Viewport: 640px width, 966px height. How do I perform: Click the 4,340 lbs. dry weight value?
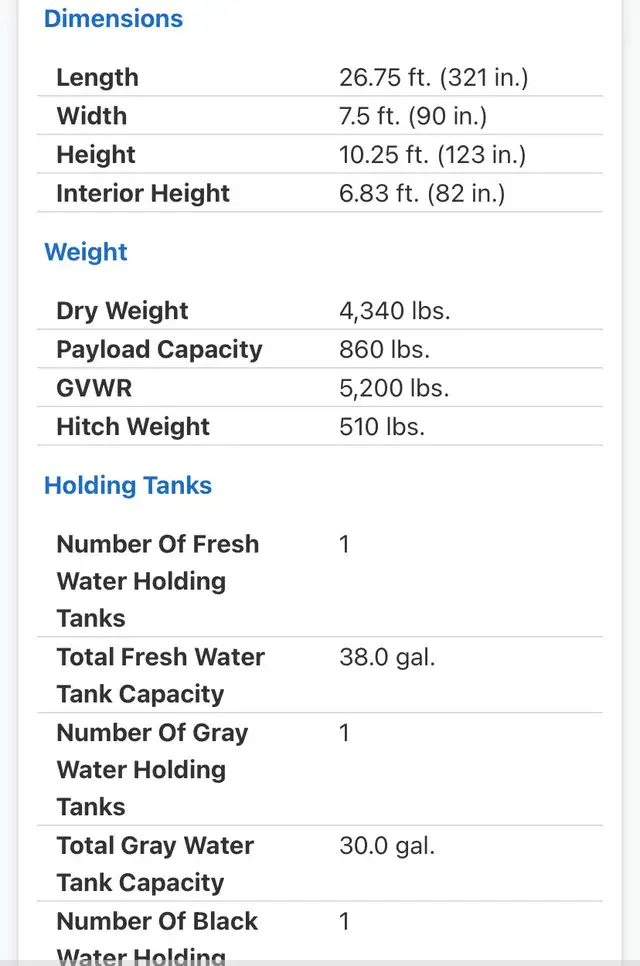point(395,311)
